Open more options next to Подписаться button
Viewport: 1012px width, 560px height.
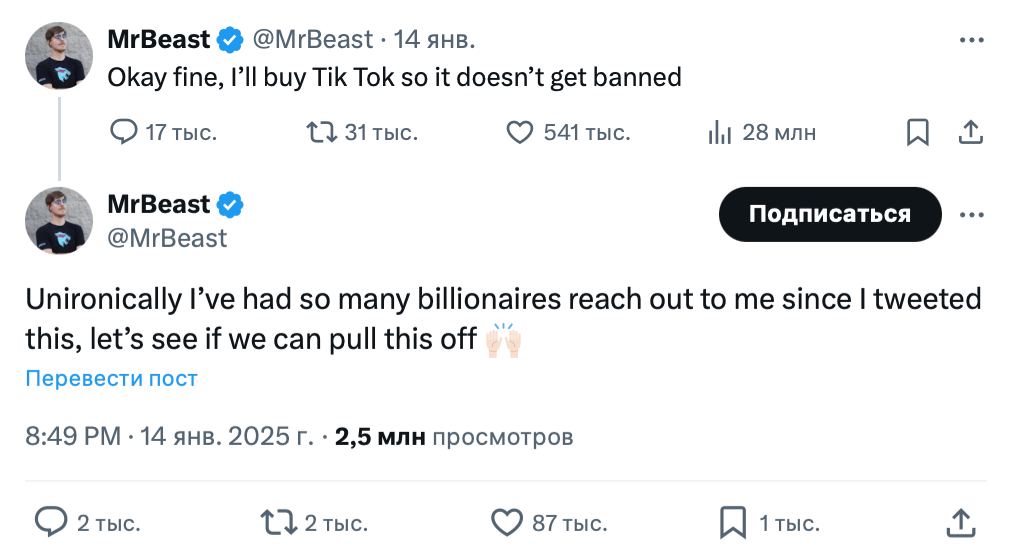[971, 215]
